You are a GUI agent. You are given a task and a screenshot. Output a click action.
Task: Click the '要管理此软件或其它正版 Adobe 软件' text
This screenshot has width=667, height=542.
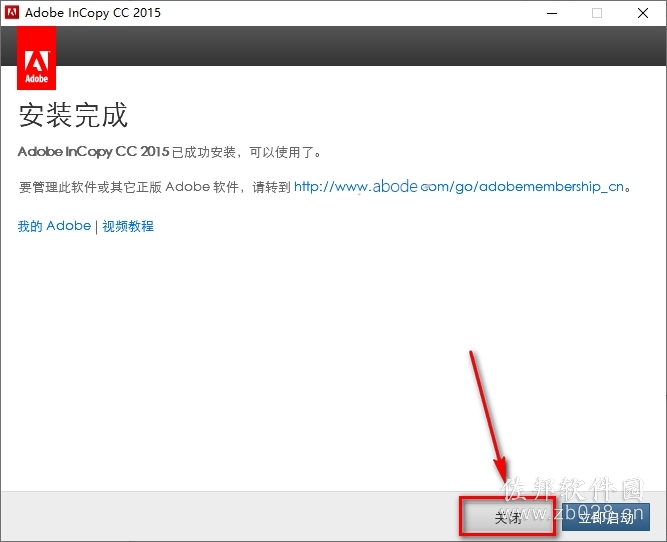coord(129,187)
